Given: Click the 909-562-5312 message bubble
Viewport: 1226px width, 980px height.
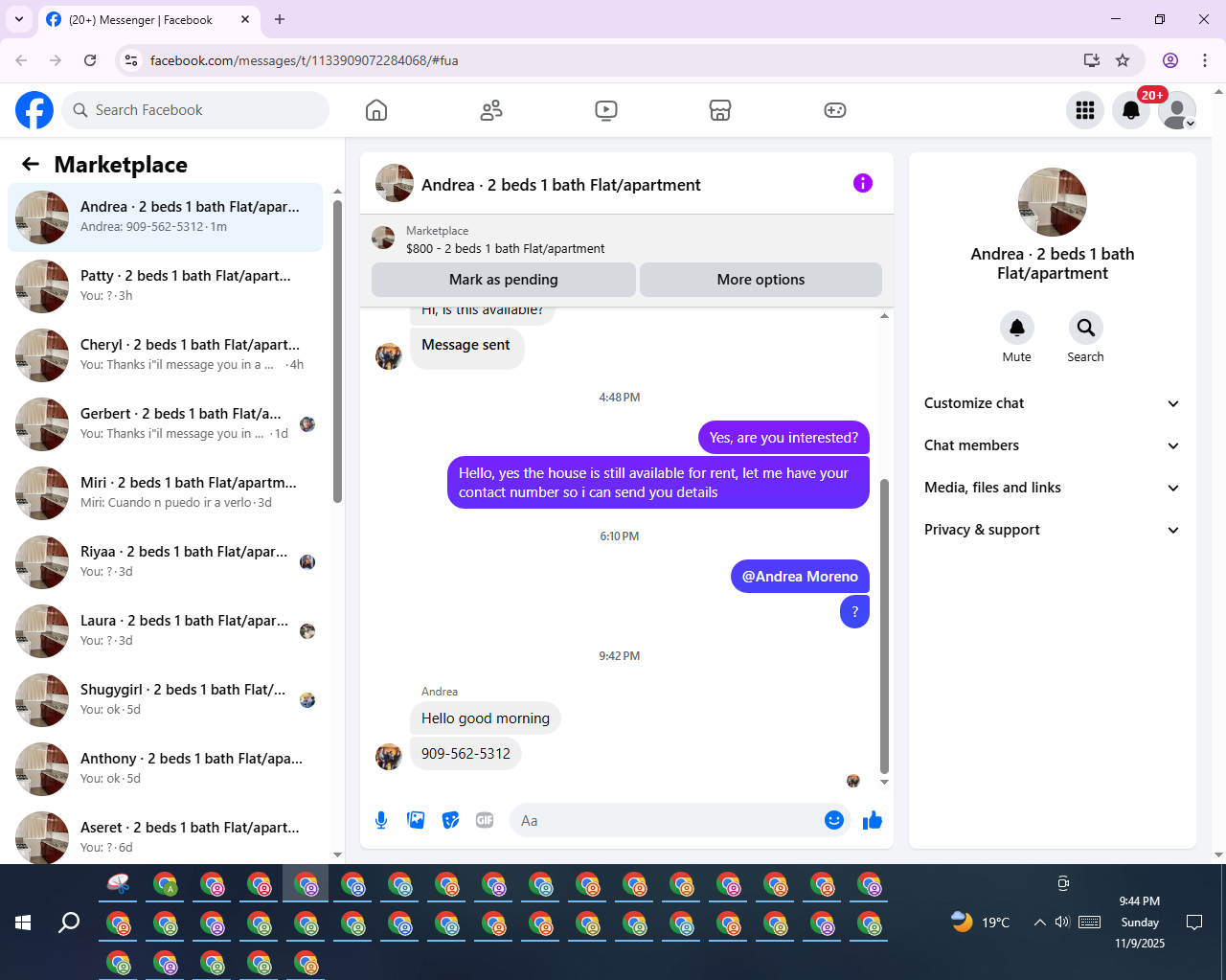Looking at the screenshot, I should coord(465,754).
